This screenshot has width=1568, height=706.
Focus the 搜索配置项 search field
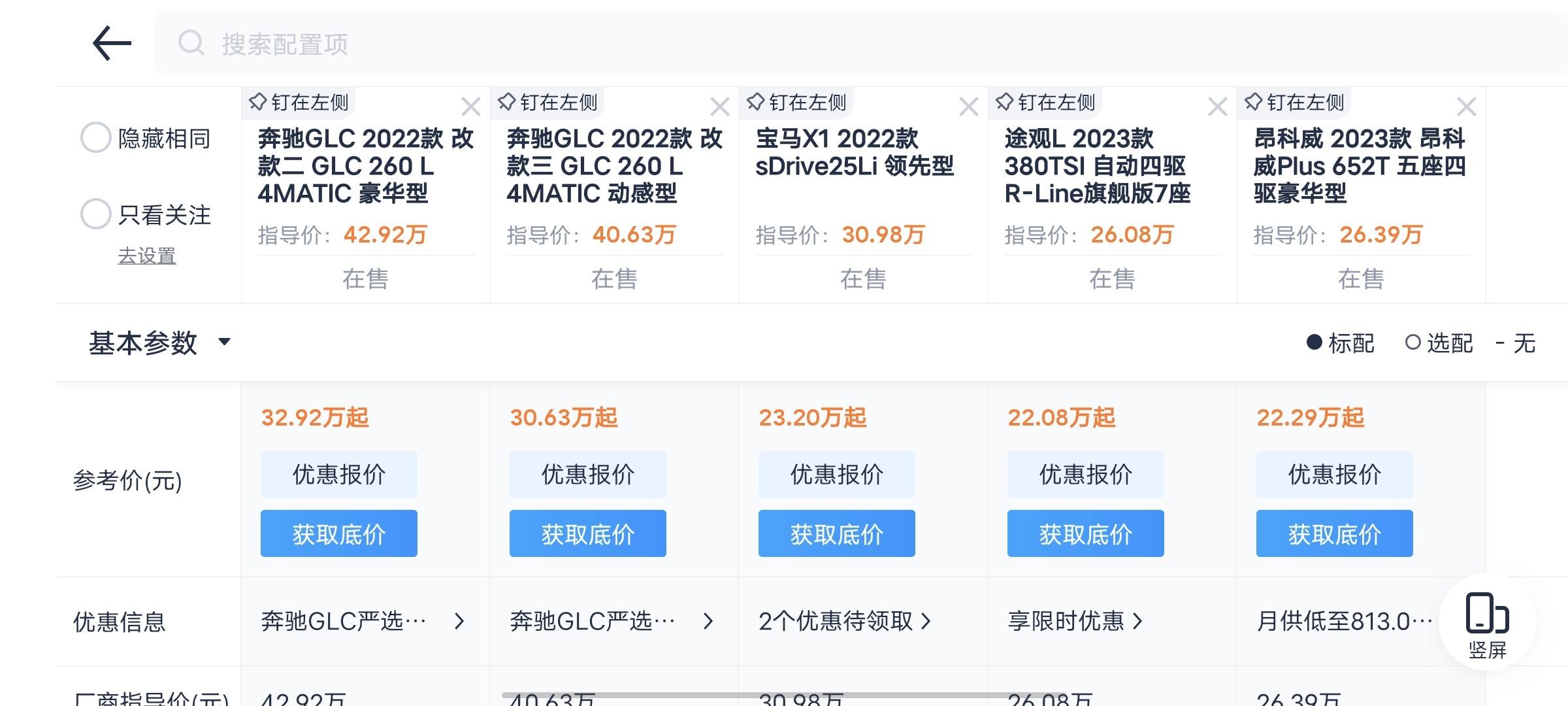click(x=861, y=43)
